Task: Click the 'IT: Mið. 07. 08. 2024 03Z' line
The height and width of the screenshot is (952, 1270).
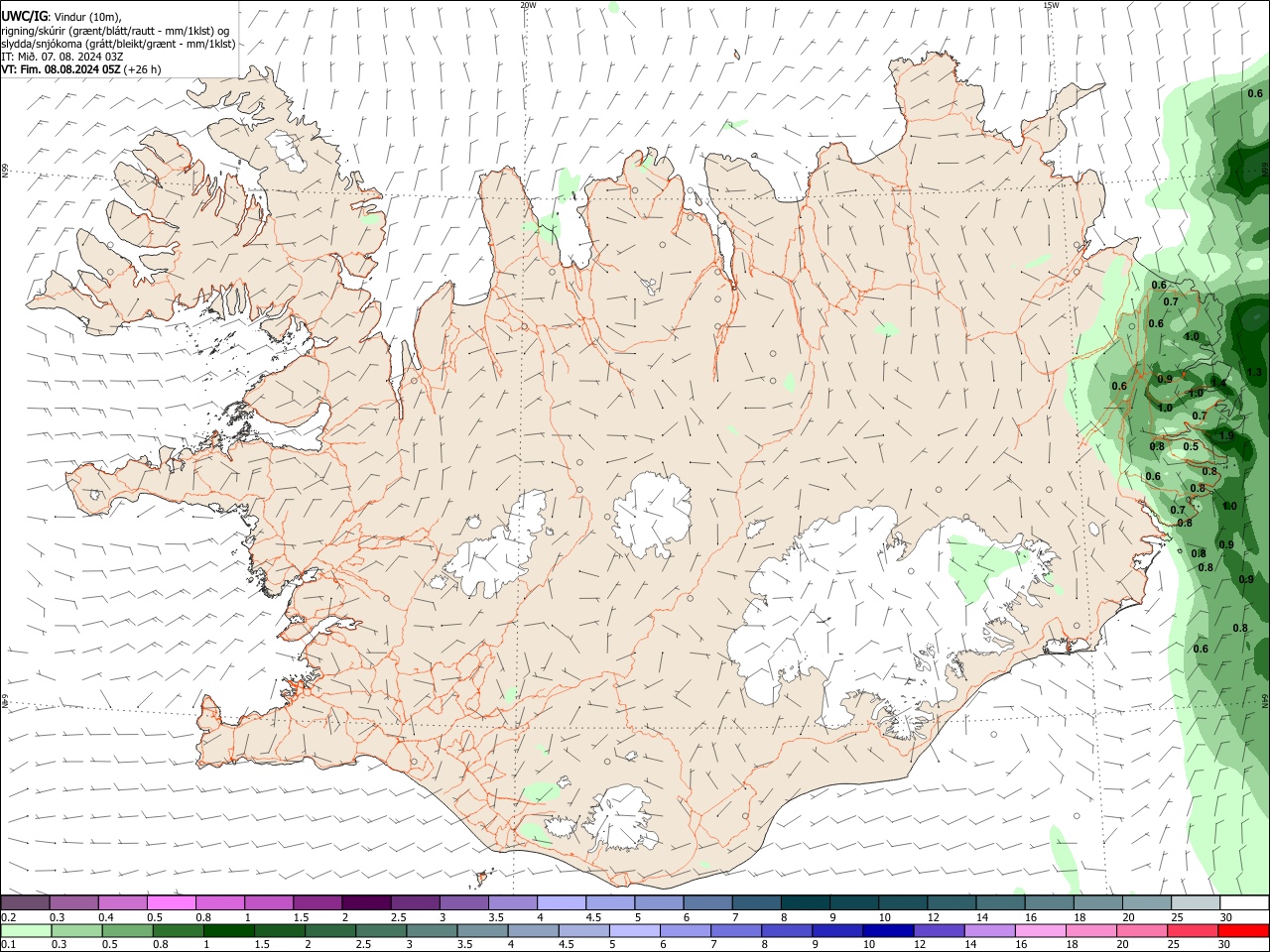Action: pos(62,57)
